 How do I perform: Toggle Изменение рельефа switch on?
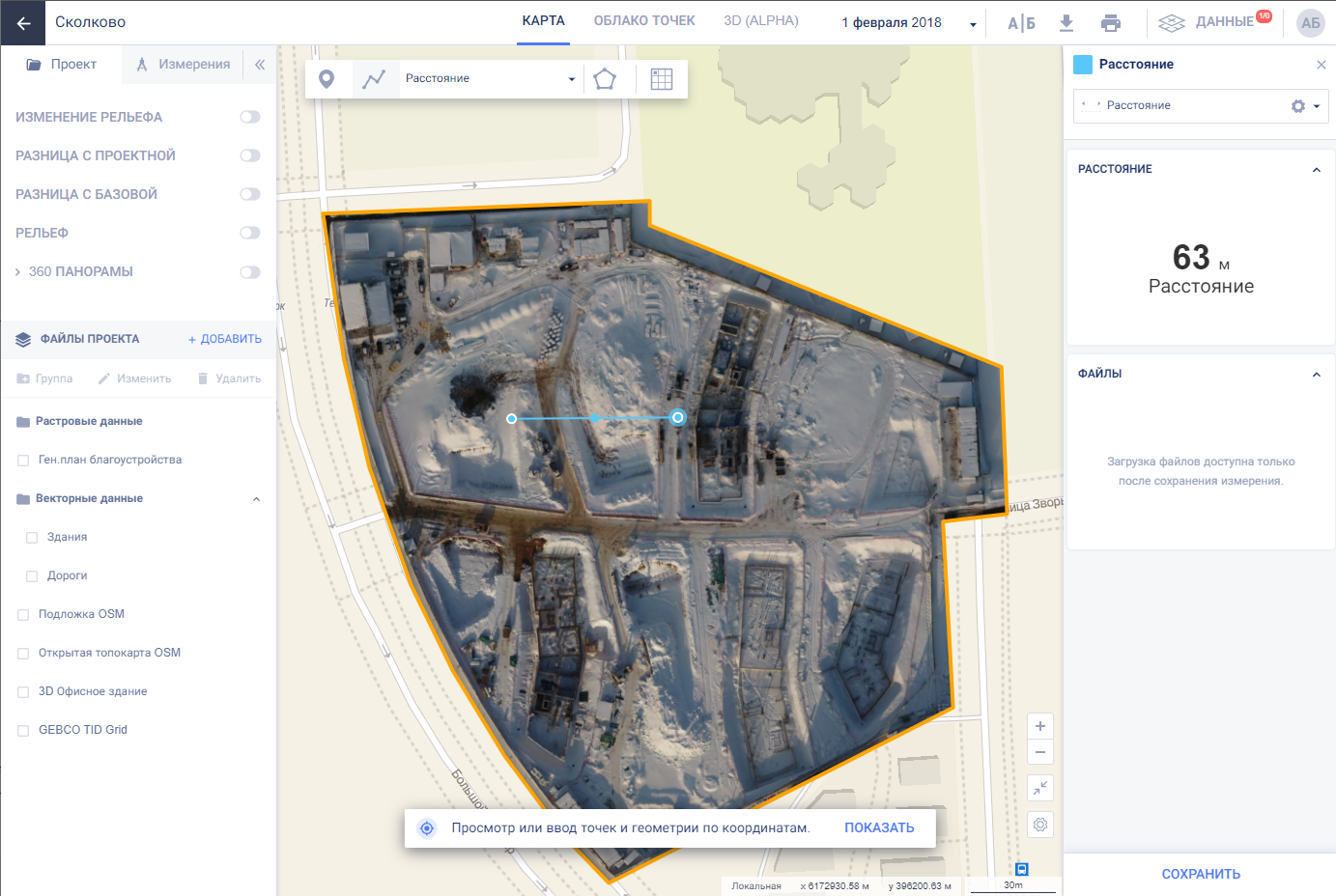point(250,117)
